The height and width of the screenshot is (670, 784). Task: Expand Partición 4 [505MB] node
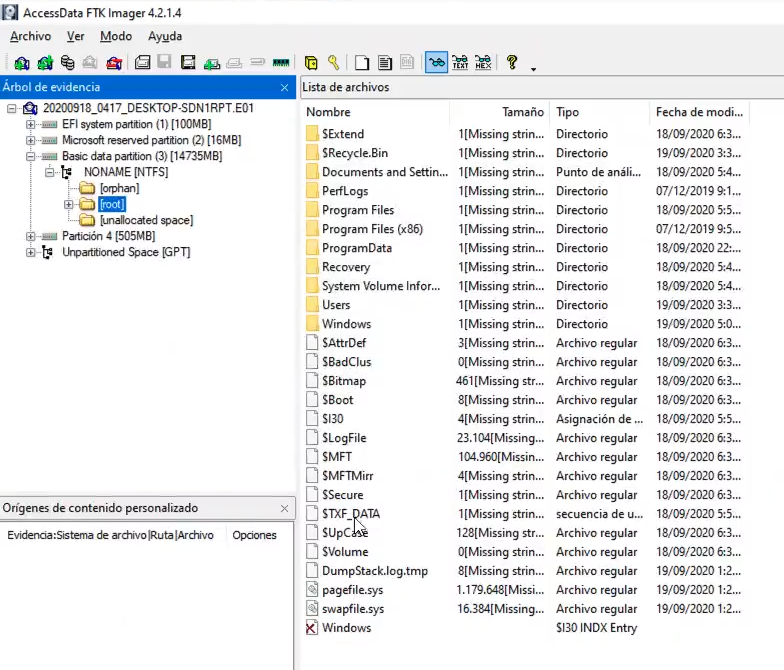(x=30, y=236)
